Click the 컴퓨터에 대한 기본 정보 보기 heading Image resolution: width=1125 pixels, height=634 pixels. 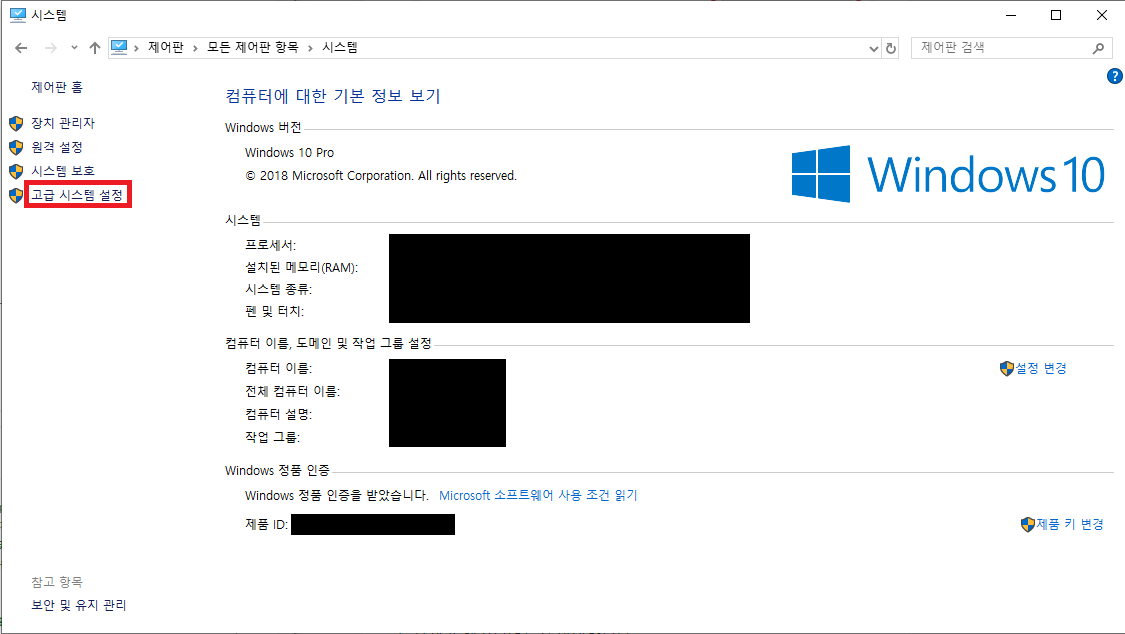point(333,95)
